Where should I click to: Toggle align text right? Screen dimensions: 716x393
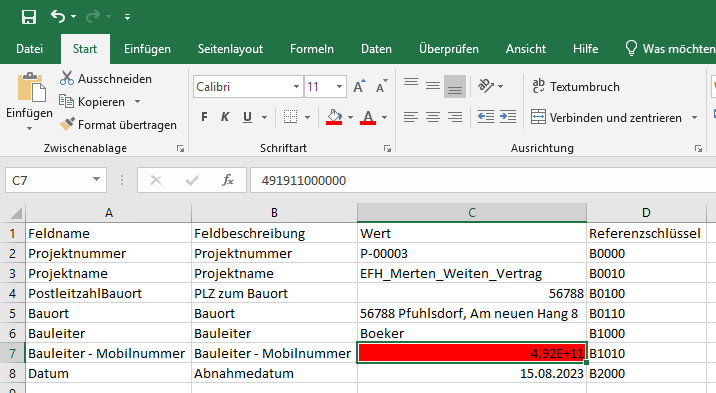(455, 117)
